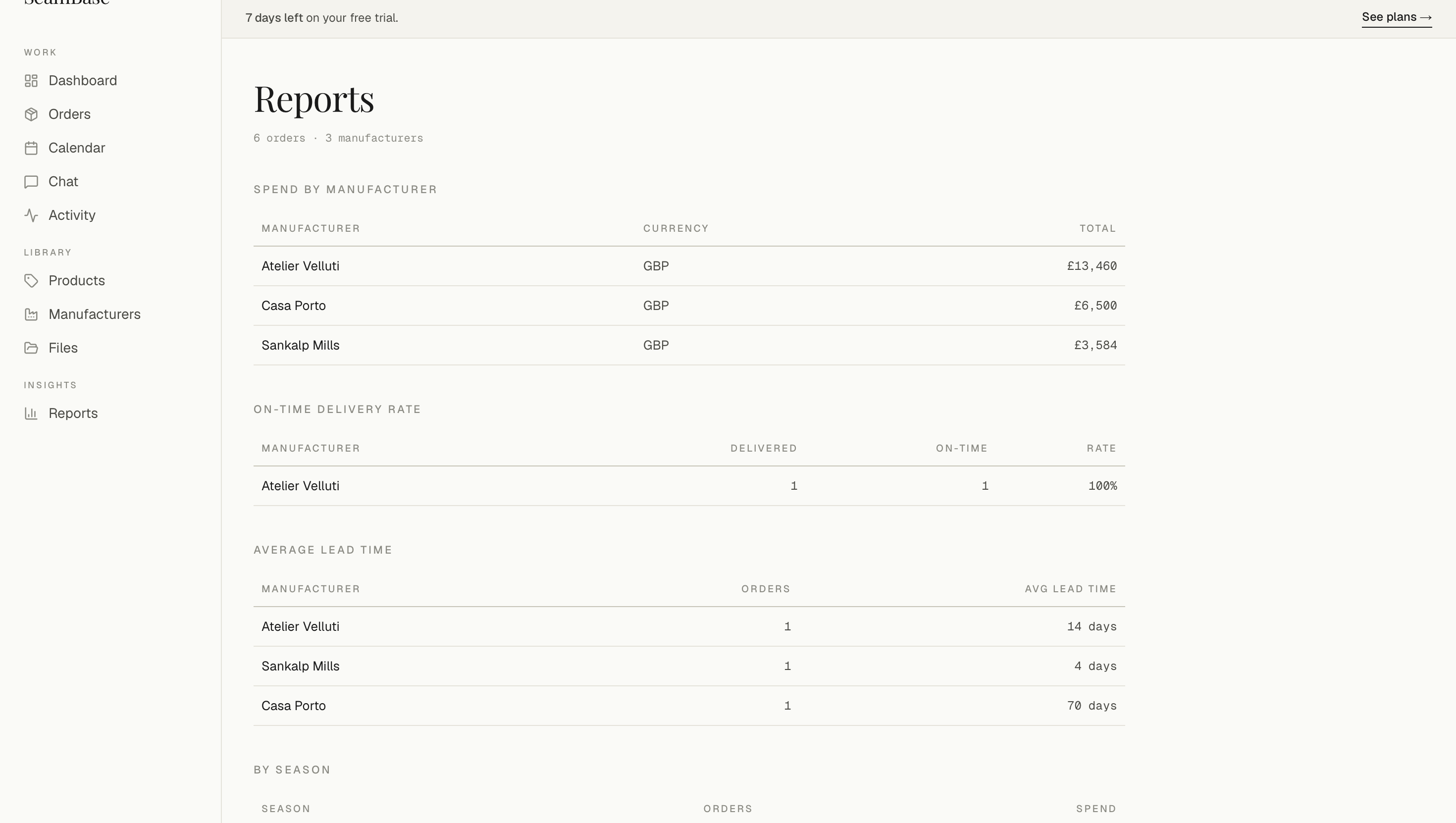
Task: Click Sankalp Mills in spend table
Action: (300, 345)
